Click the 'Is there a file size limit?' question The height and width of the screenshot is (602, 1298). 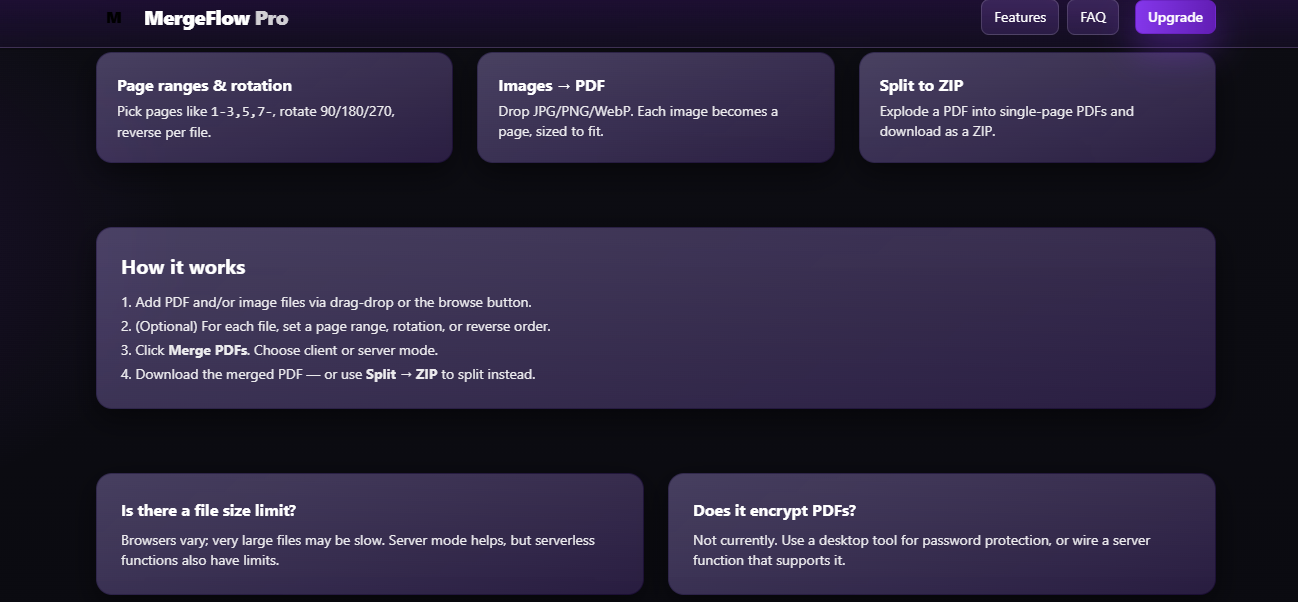208,510
